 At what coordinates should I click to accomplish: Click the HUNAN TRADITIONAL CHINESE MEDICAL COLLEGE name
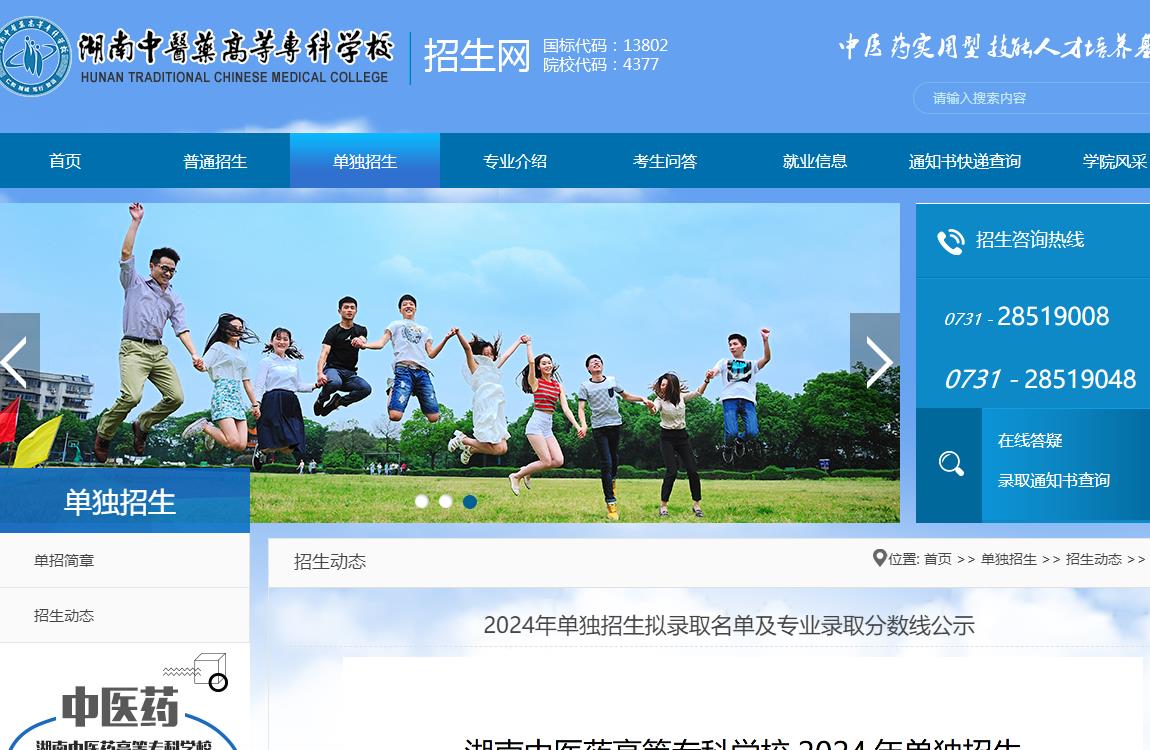pyautogui.click(x=234, y=77)
